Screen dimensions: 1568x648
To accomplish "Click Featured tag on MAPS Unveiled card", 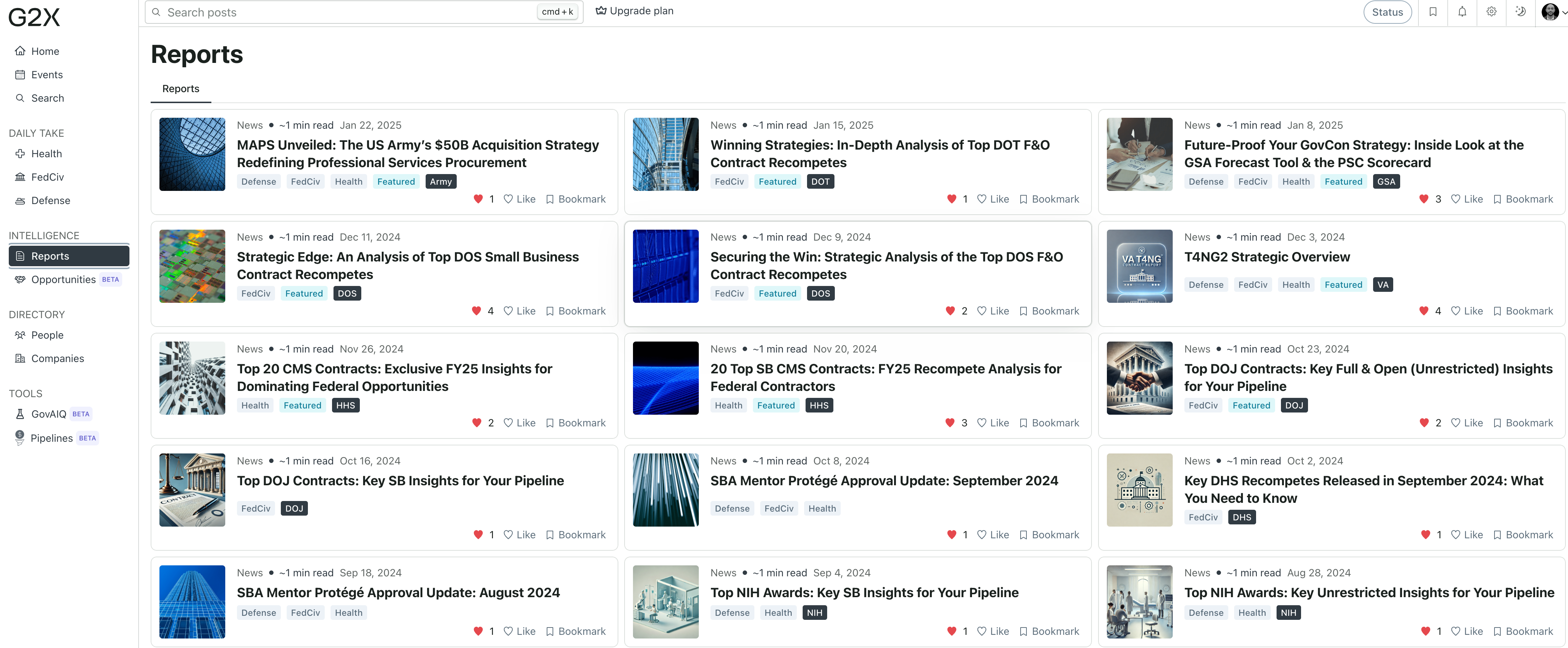I will pyautogui.click(x=396, y=181).
